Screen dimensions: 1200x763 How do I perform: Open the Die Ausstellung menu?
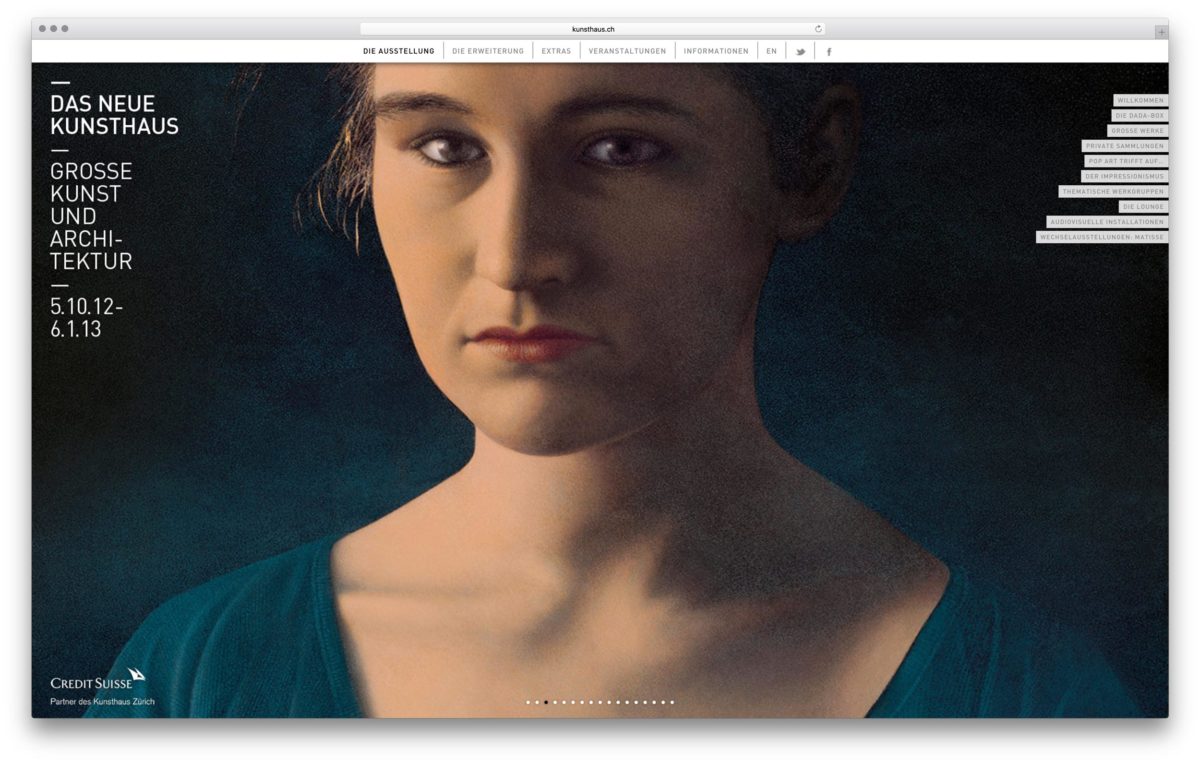click(x=398, y=51)
